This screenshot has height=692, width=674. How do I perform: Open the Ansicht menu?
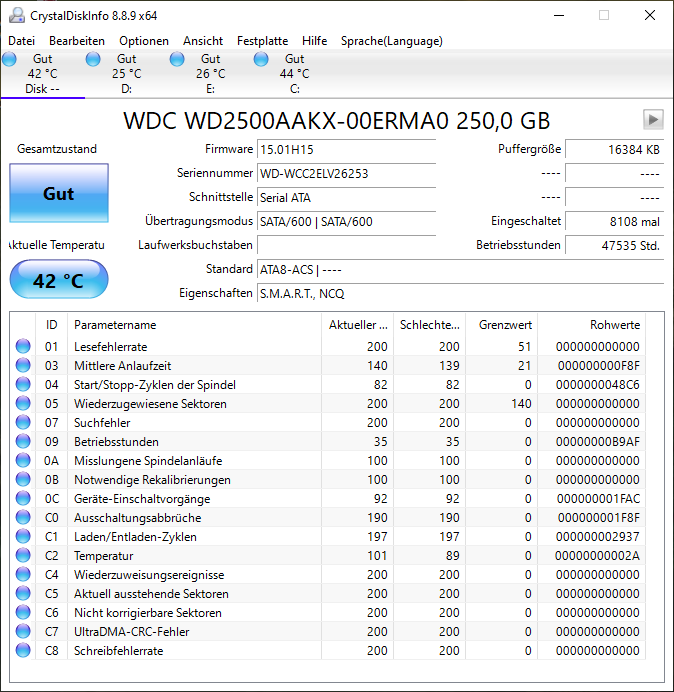203,41
